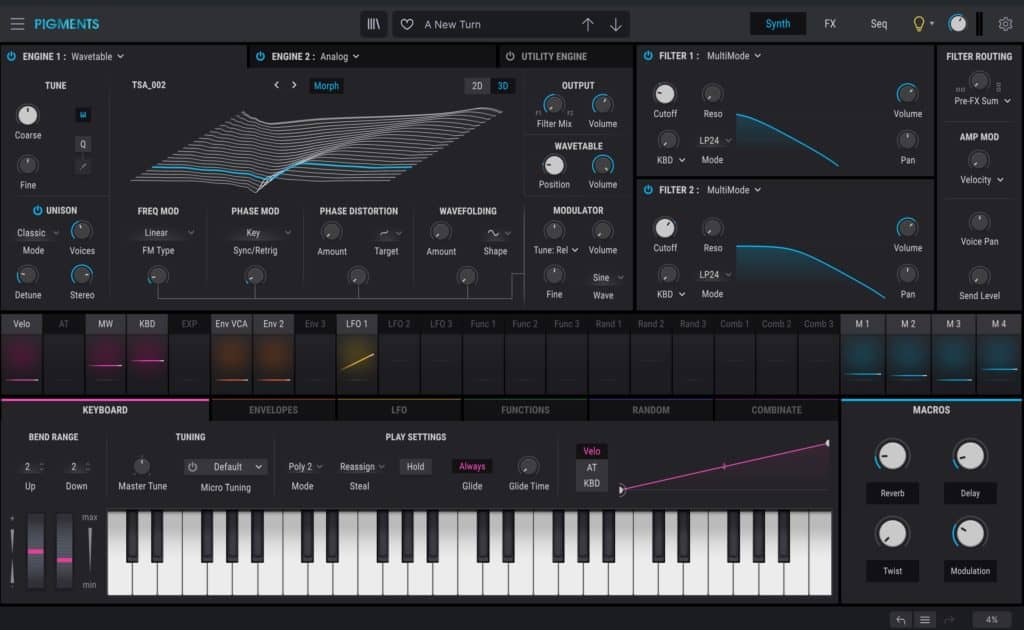Open Engine 1 Wavetable type dropdown

[97, 56]
